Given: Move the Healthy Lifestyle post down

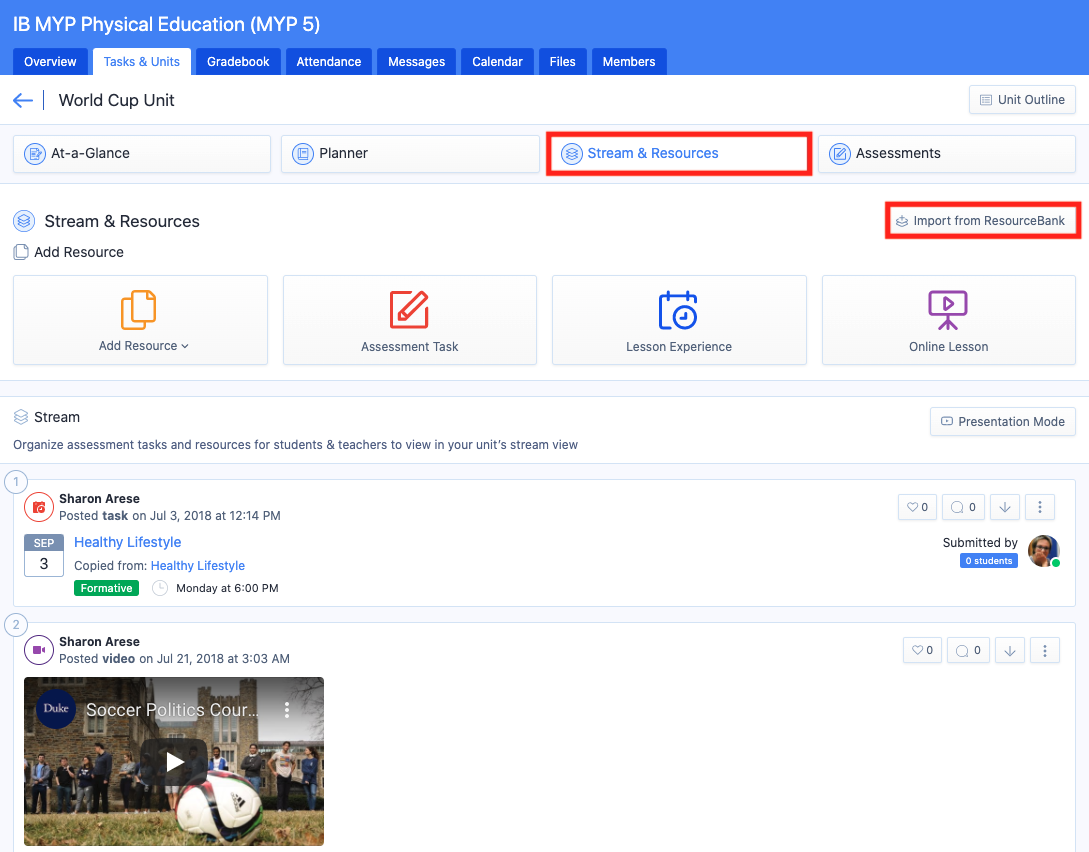Looking at the screenshot, I should pos(1005,507).
